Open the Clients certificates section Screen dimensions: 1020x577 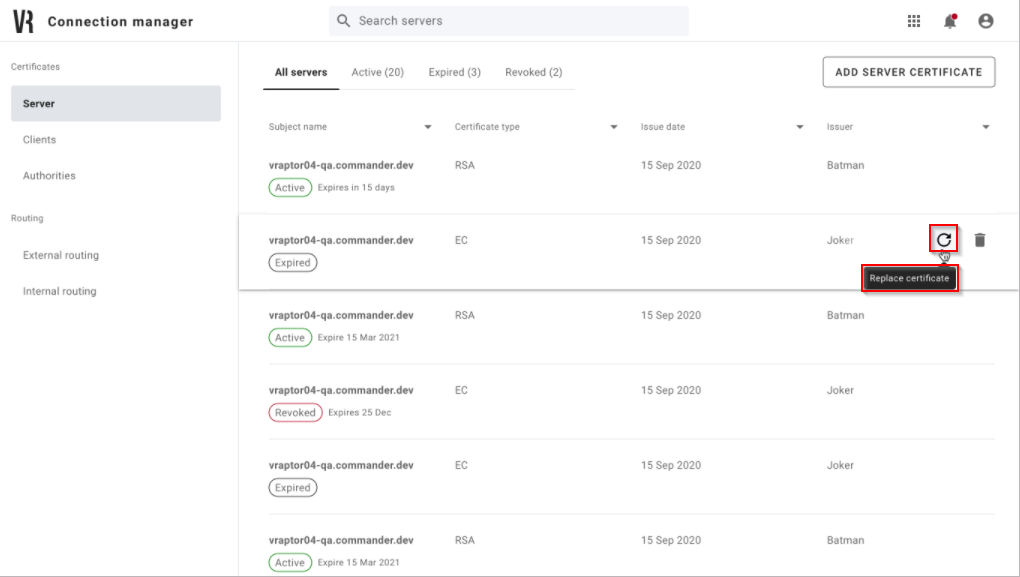pyautogui.click(x=37, y=139)
